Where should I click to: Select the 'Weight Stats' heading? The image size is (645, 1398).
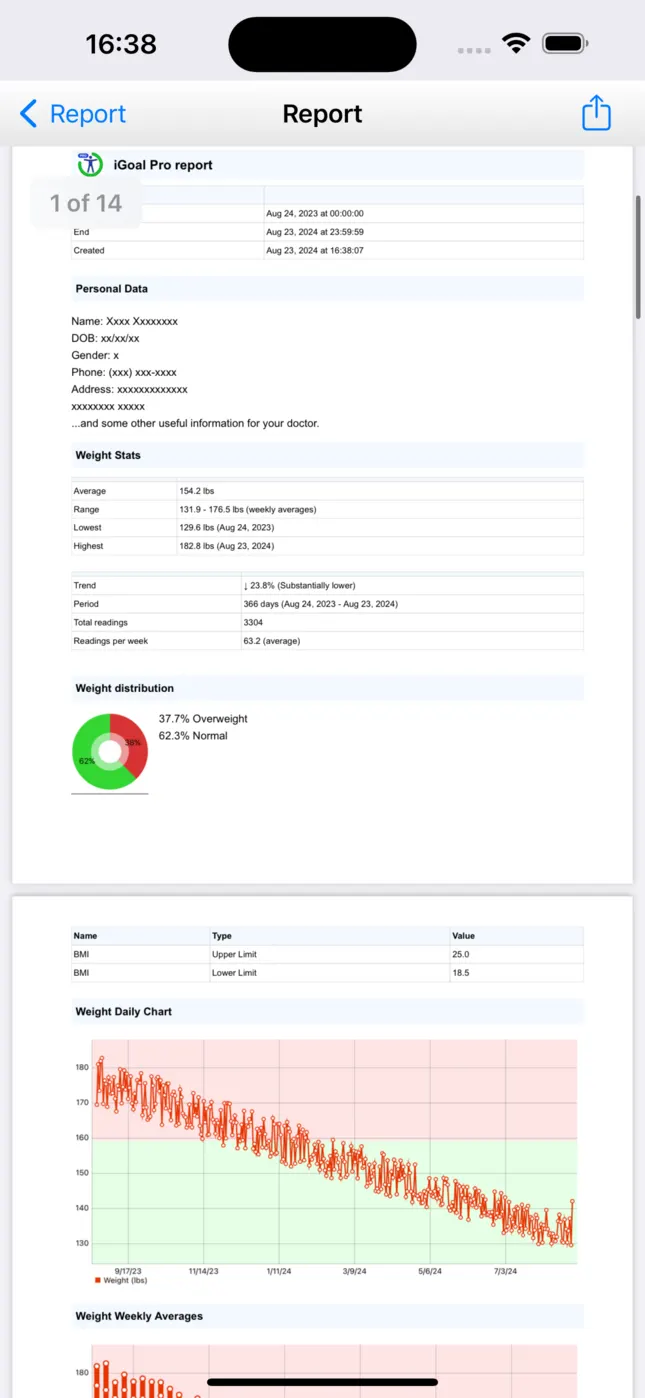coord(108,456)
